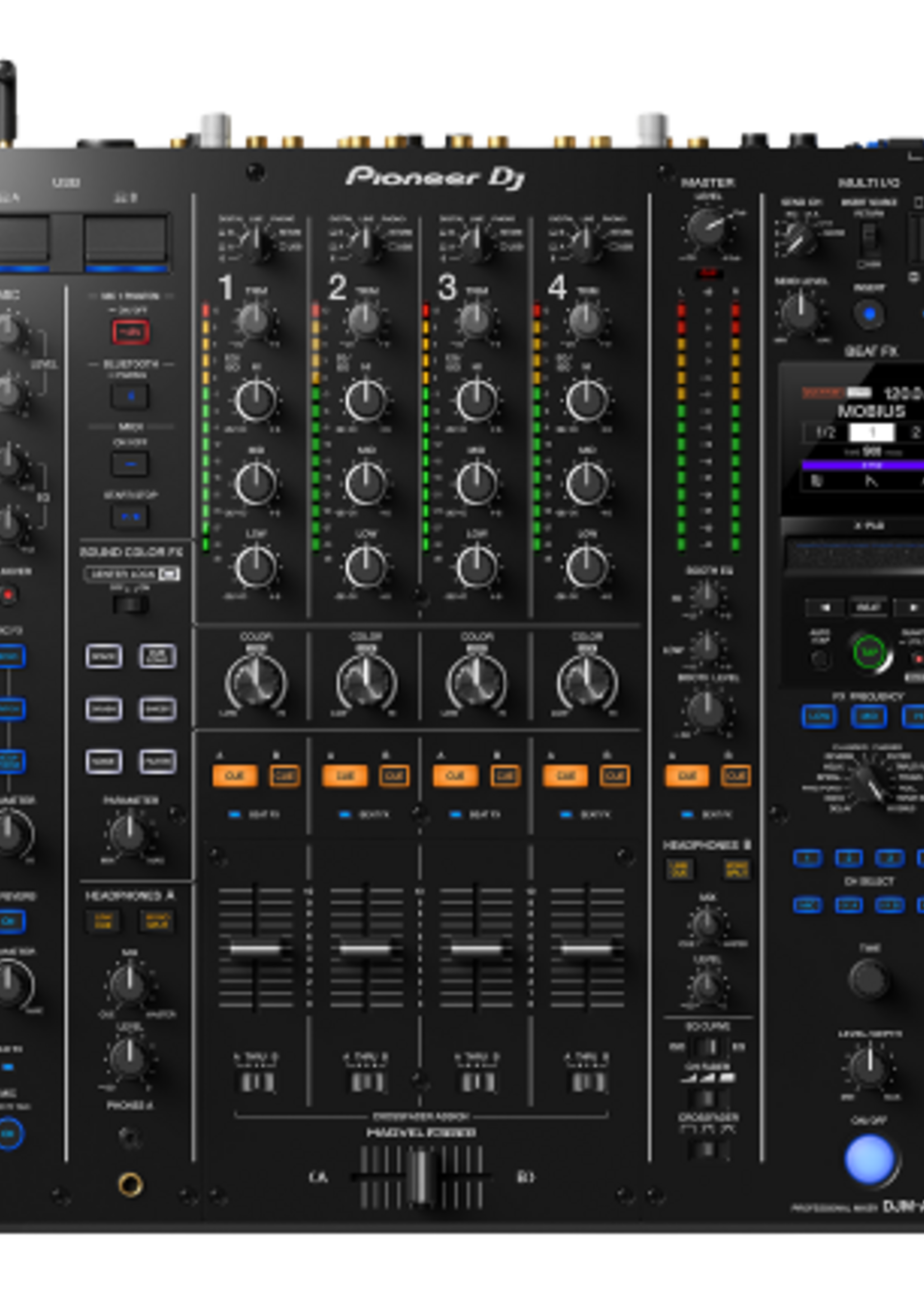924x1294 pixels.
Task: Click the channel 4 fader handle
Action: pyautogui.click(x=587, y=949)
